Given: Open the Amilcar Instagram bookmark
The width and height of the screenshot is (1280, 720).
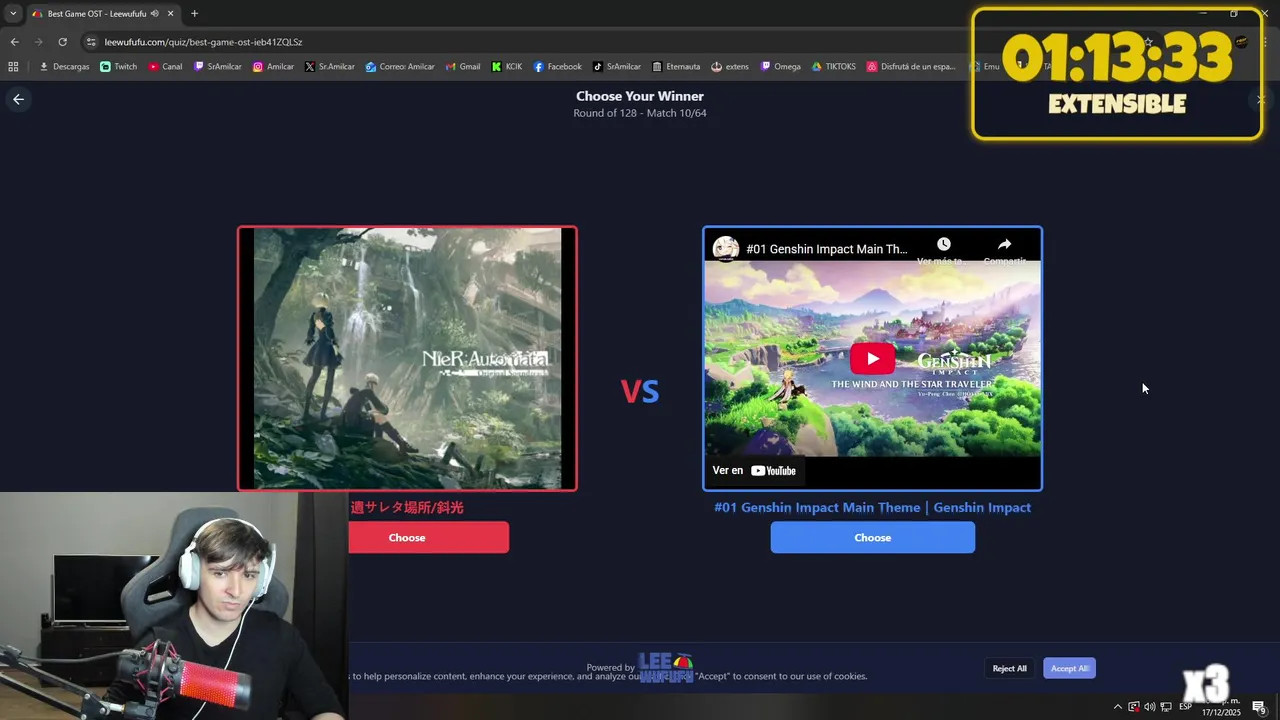Looking at the screenshot, I should tap(273, 67).
